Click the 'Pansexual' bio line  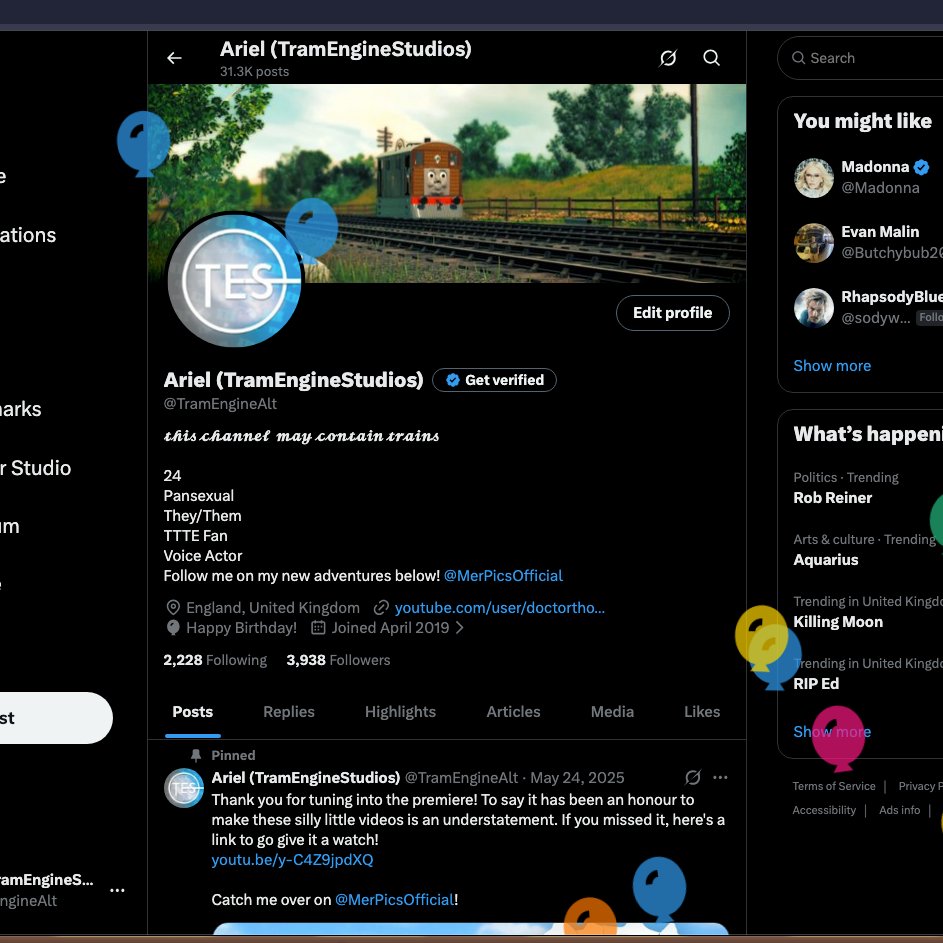point(198,496)
